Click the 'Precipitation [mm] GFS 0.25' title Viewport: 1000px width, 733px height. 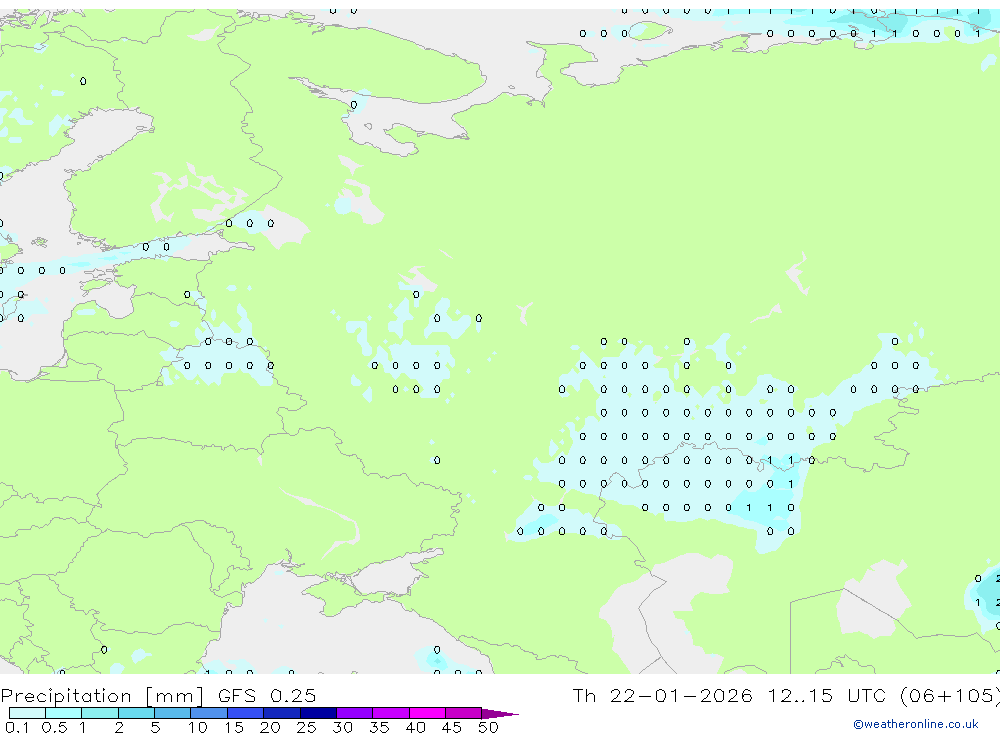[x=158, y=695]
